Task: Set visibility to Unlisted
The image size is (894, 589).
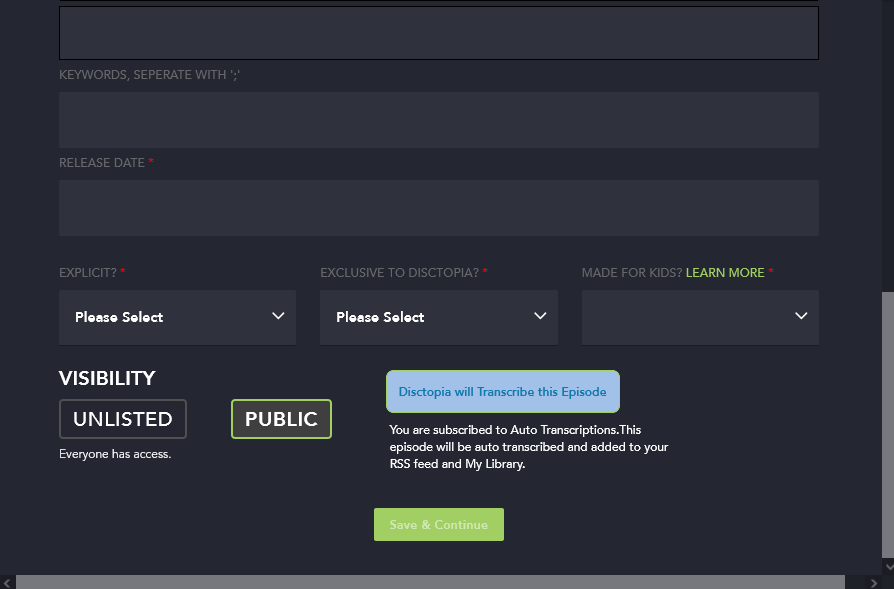Action: [123, 419]
